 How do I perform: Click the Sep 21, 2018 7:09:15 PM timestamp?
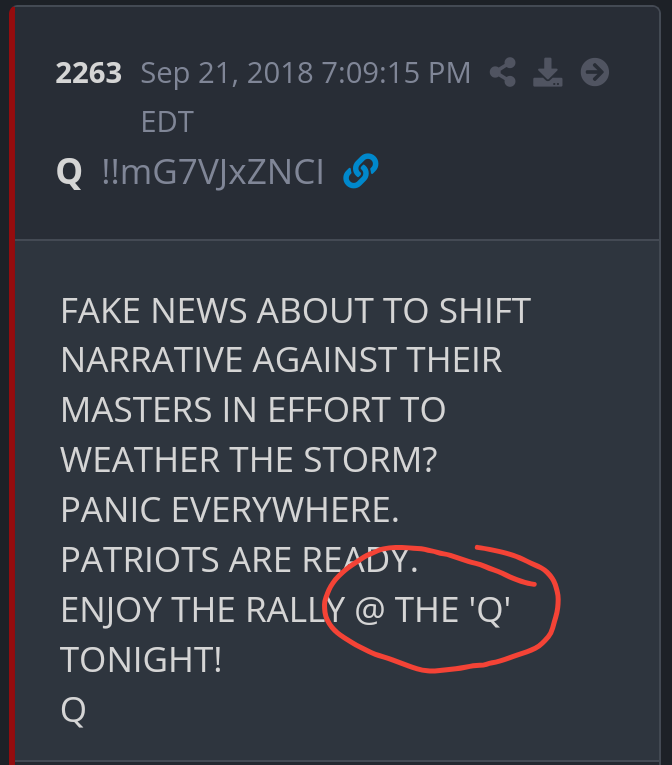(305, 73)
